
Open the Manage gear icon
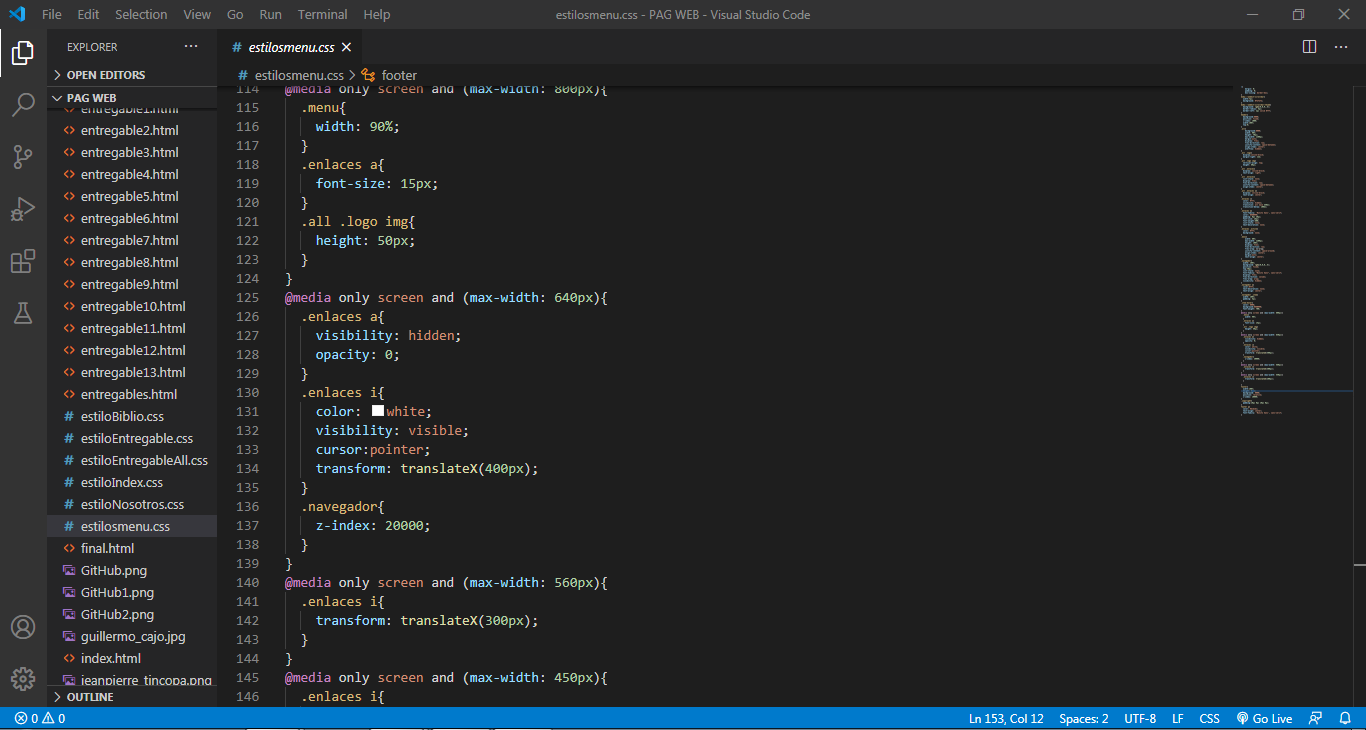[23, 678]
